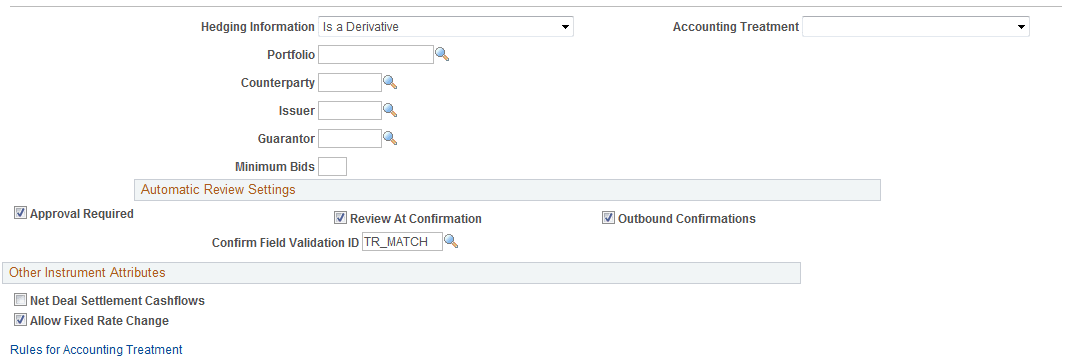Screen dimensions: 1066x360
Task: Enable Net Deal Settlement Cashflows
Action: 20,300
